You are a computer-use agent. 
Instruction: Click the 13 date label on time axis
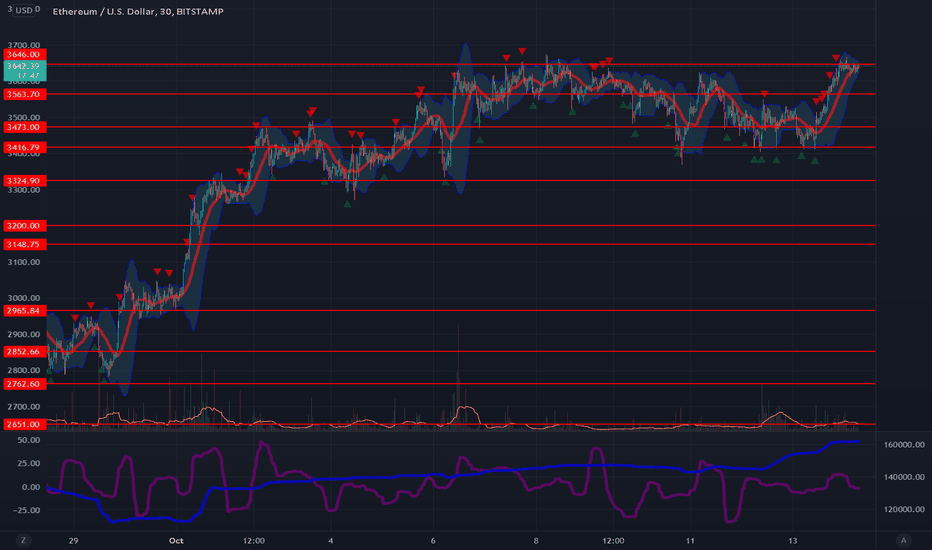[793, 540]
